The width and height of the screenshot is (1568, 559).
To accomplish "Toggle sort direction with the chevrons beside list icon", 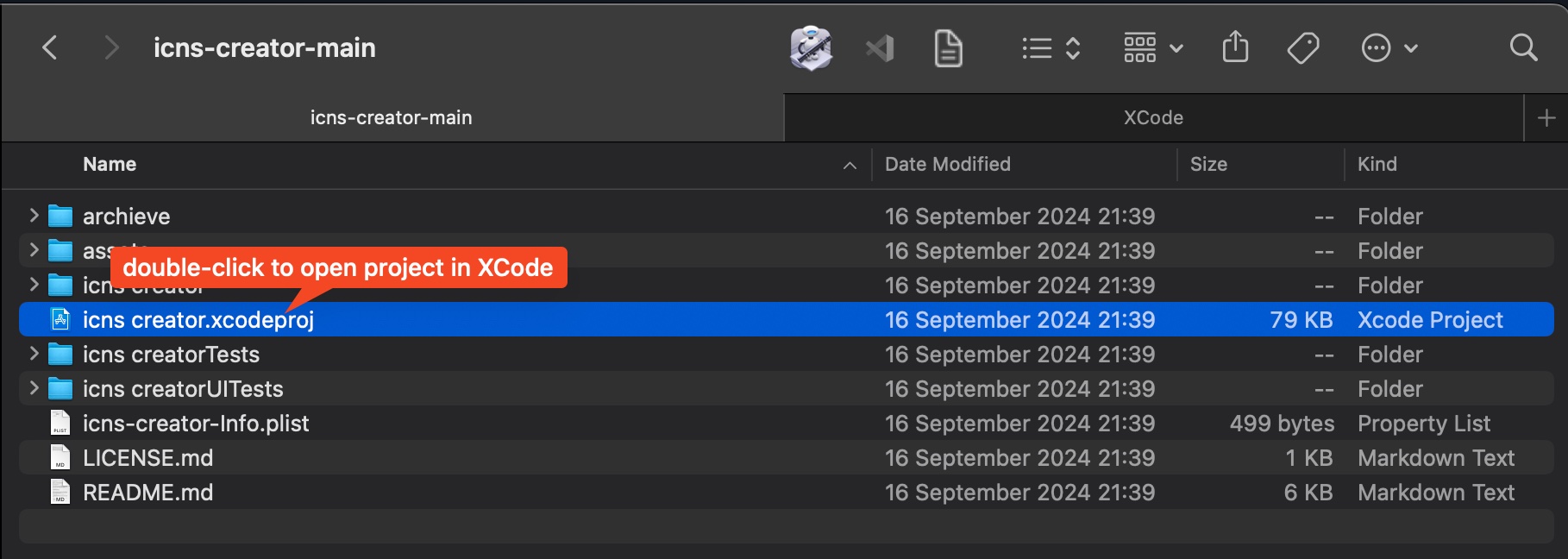I will tap(1074, 47).
